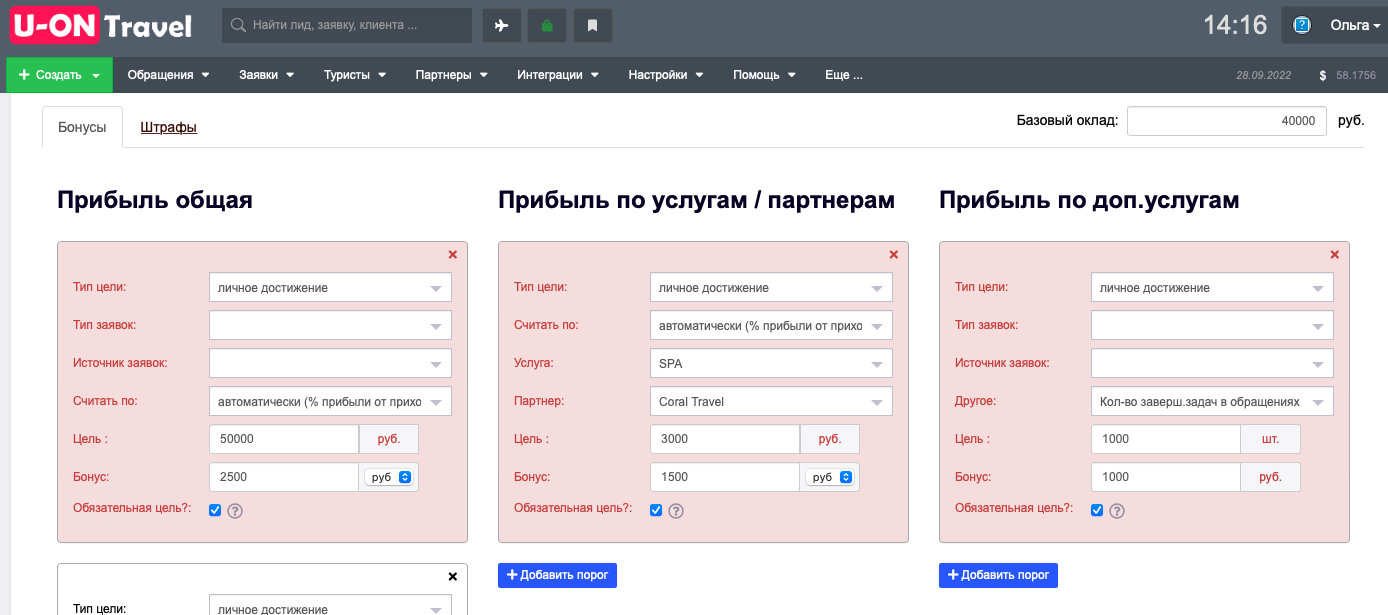Open the Еще ... menu

pyautogui.click(x=843, y=75)
